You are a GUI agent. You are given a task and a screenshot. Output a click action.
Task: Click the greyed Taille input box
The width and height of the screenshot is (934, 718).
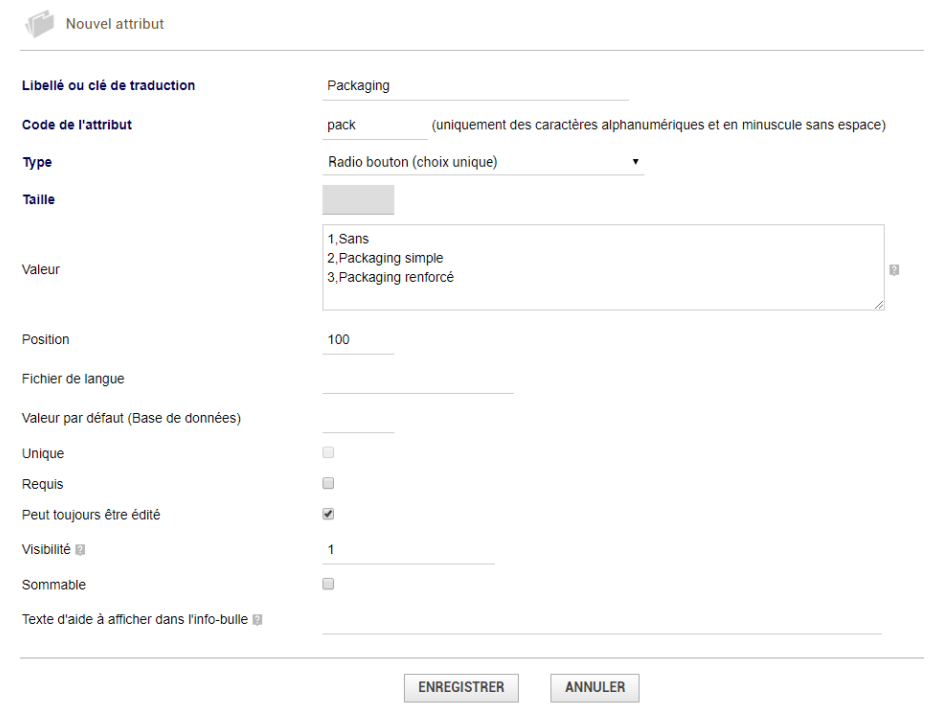(x=358, y=200)
